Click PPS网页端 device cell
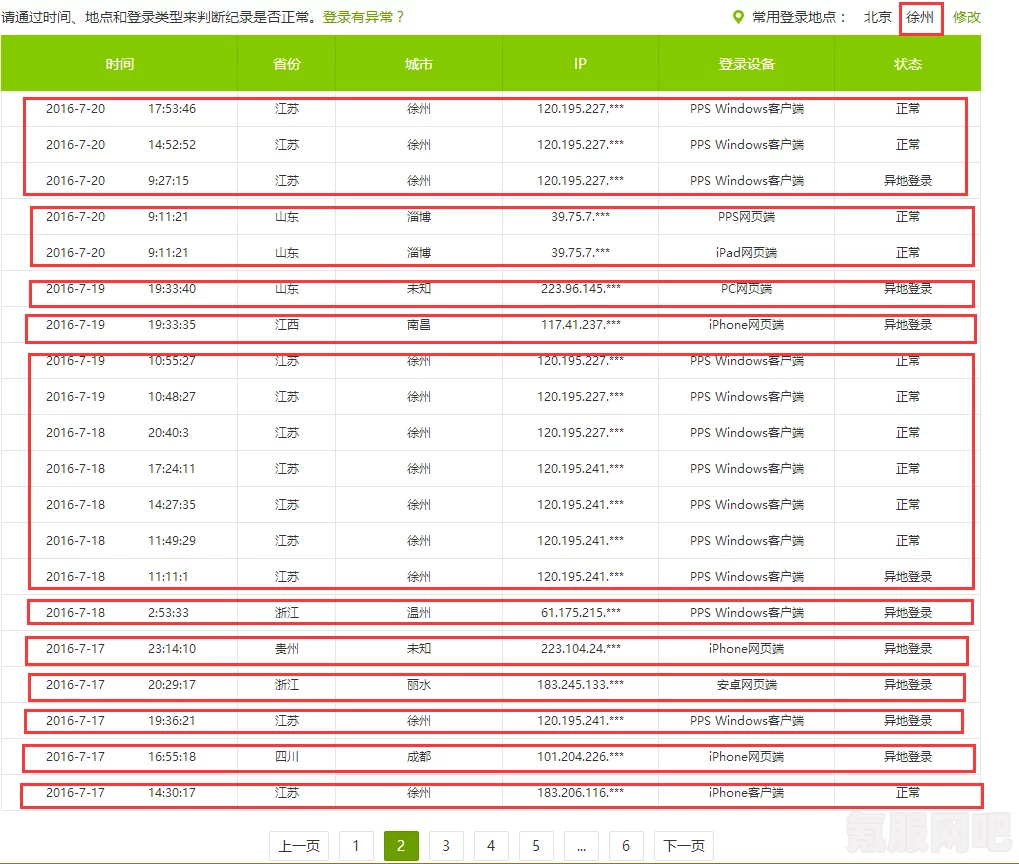Screen dimensions: 1019x864 coord(747,216)
